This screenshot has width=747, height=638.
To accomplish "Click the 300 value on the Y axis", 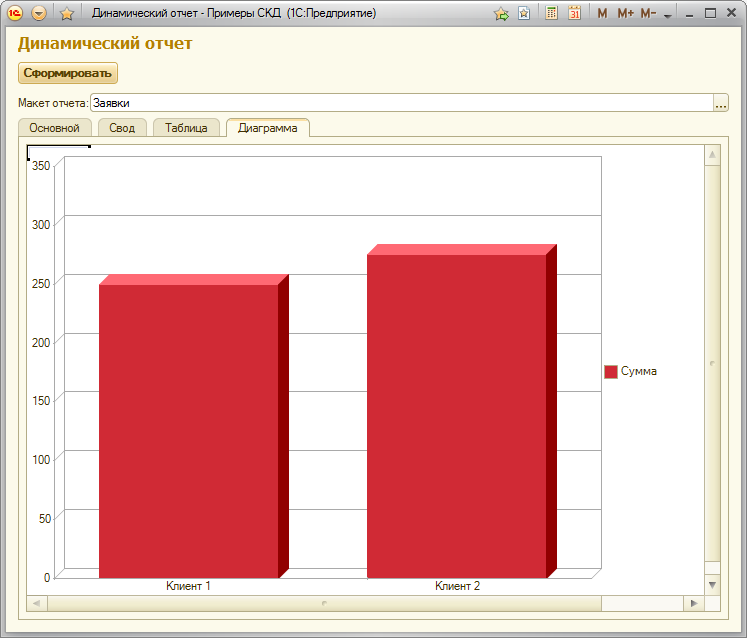I will 41,224.
